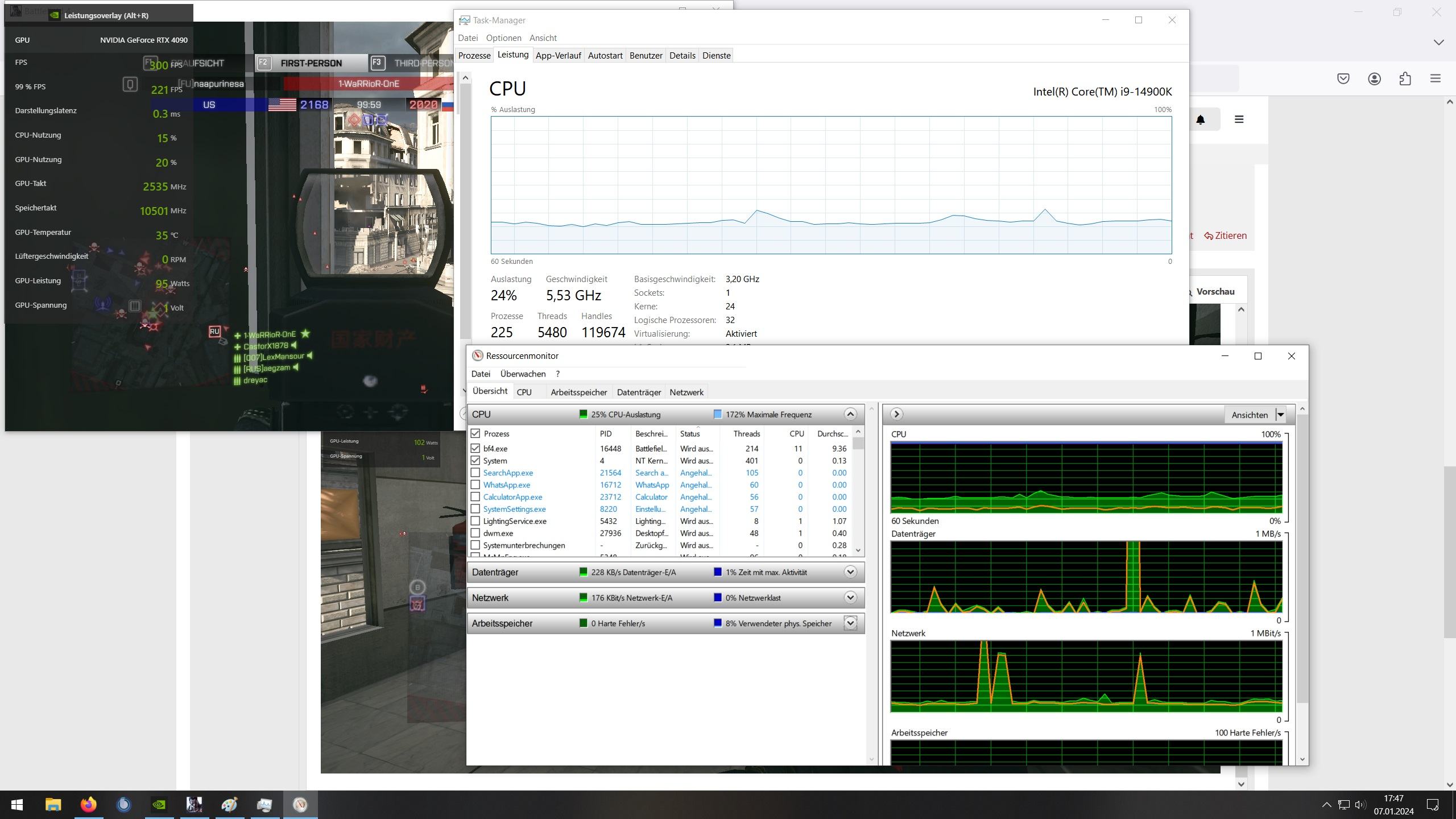
Task: Switch to Benutzer tab
Action: (x=646, y=56)
